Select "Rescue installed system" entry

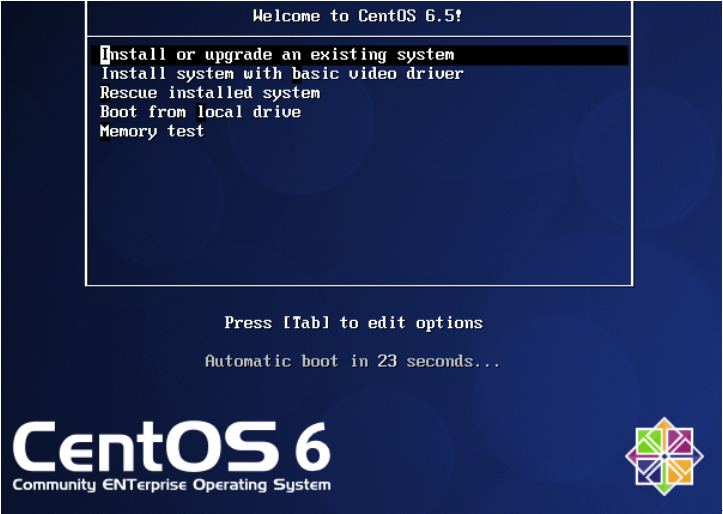[x=210, y=93]
